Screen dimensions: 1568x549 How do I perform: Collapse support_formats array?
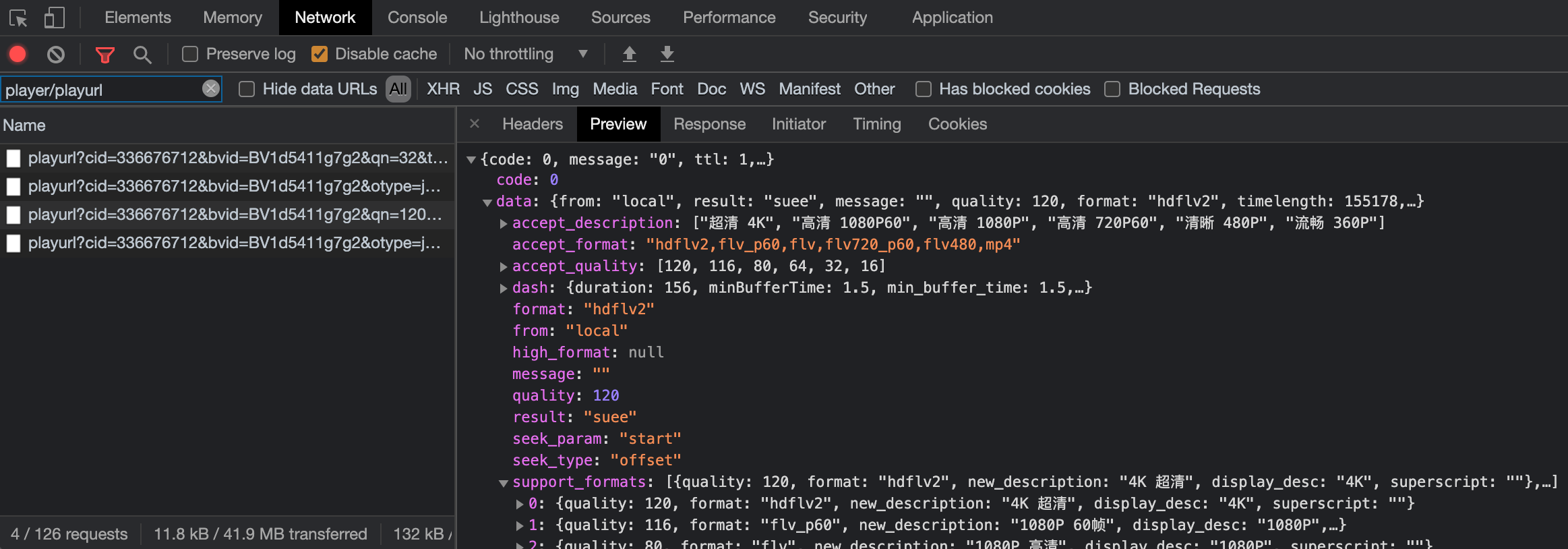[503, 483]
